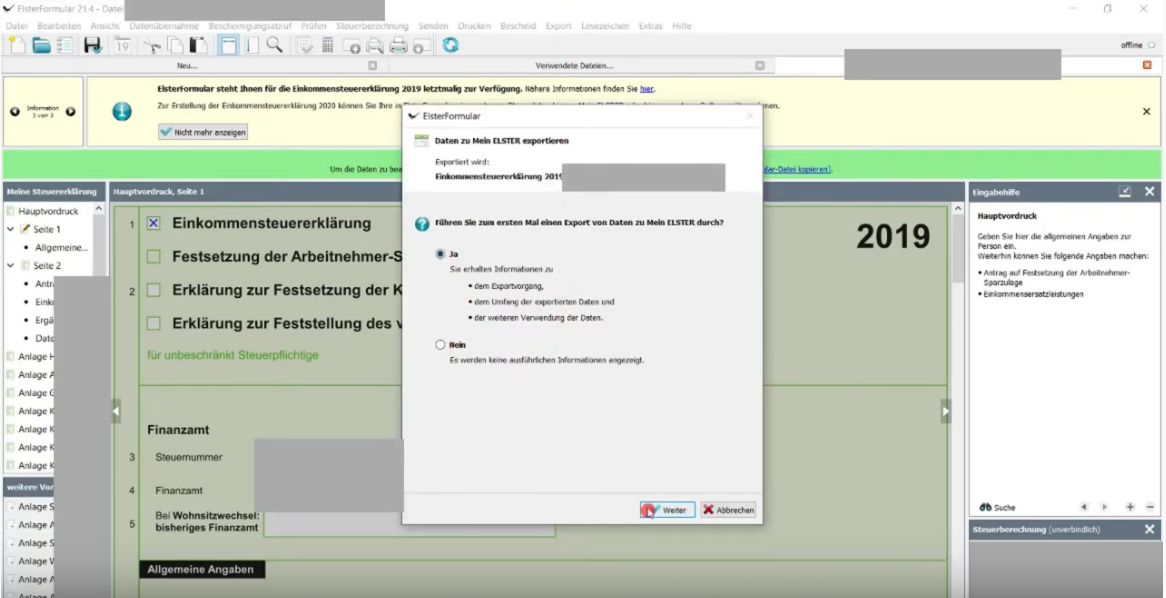Close the Verwendete Dateien tab
The image size is (1166, 598).
759,65
